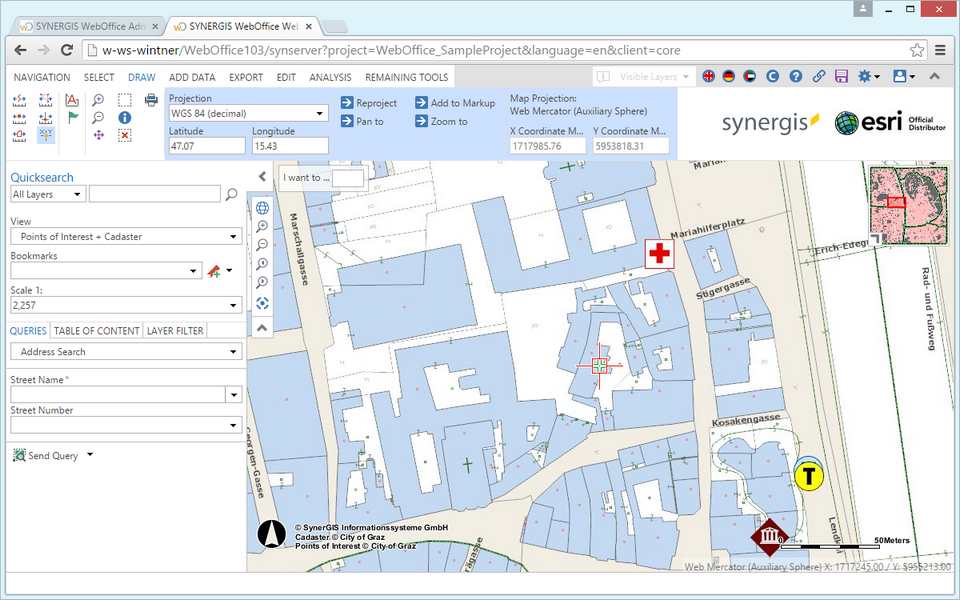
Task: Activate the XY coordinate measure tool
Action: pos(46,134)
